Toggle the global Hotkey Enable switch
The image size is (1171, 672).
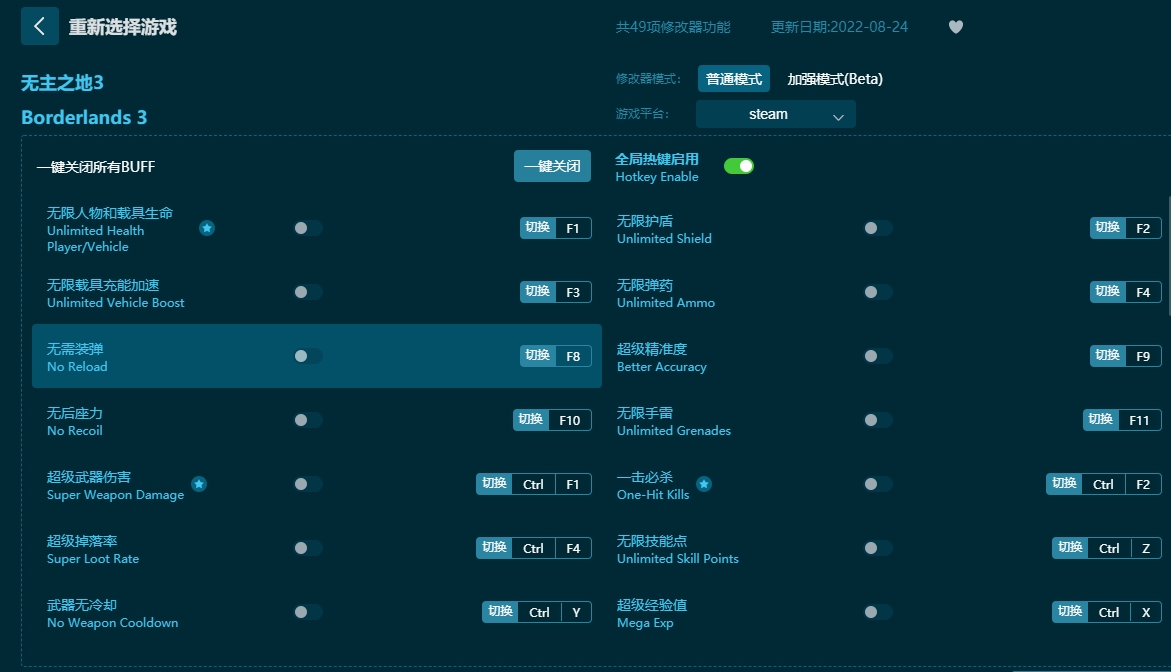739,166
